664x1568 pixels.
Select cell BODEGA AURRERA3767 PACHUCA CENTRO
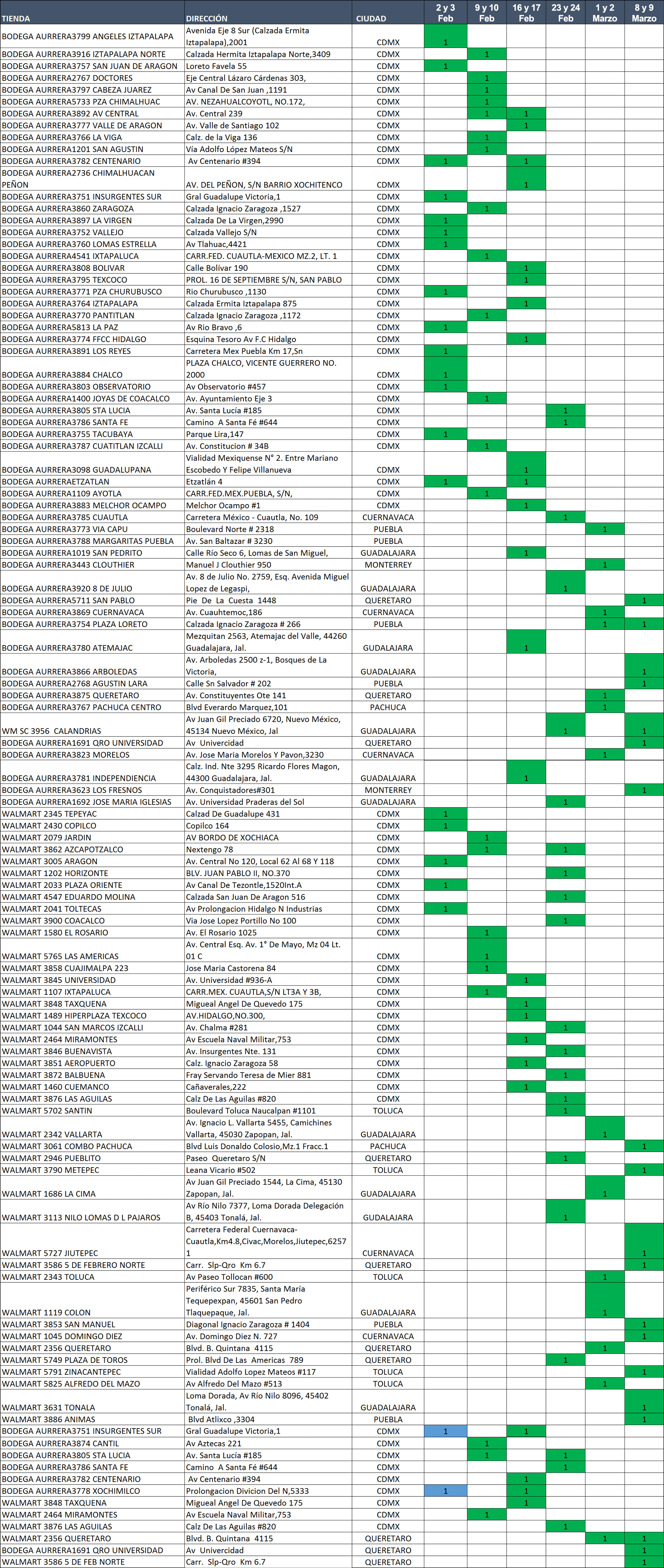coord(92,707)
